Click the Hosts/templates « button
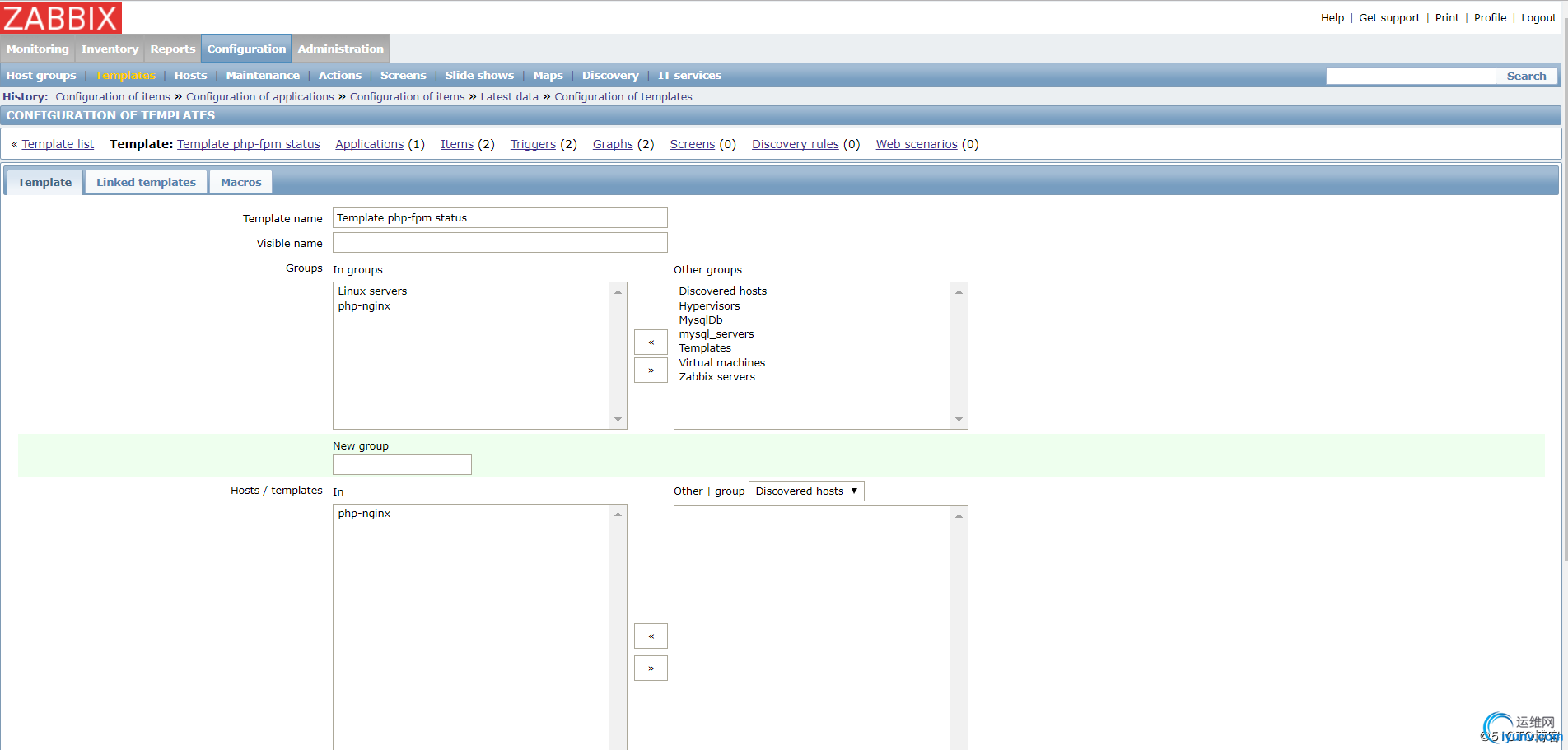Viewport: 1568px width, 750px height. (x=651, y=636)
